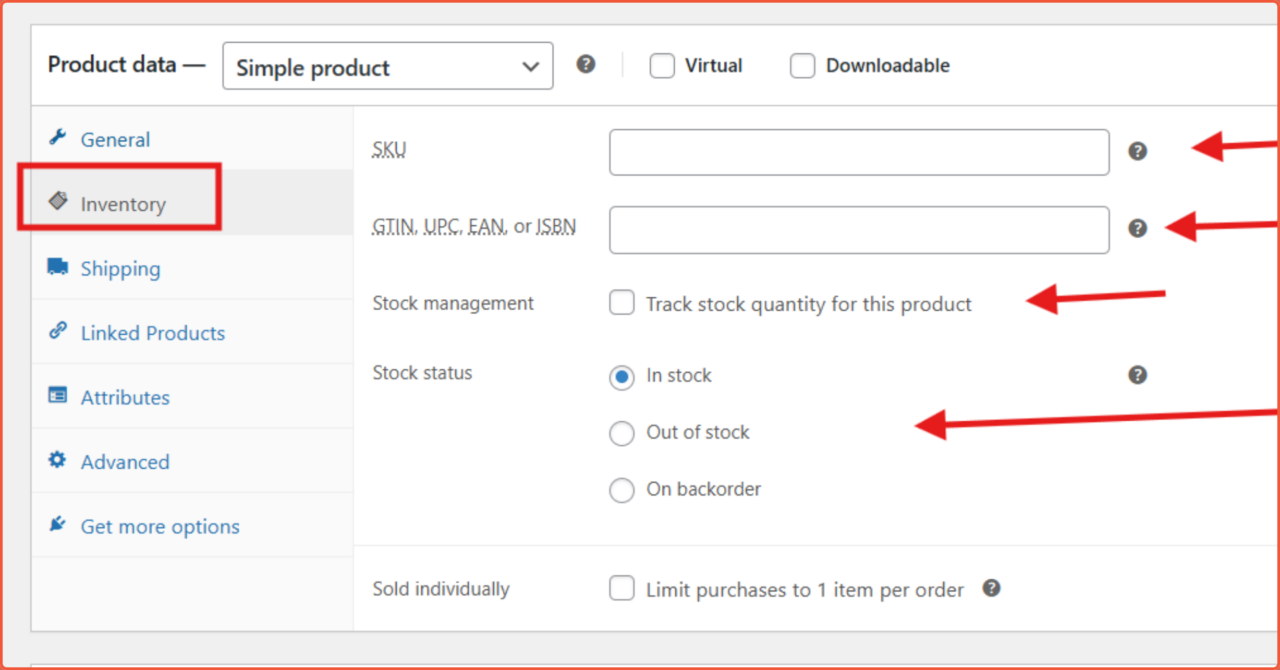Choose On backorder as stock status

pos(621,490)
